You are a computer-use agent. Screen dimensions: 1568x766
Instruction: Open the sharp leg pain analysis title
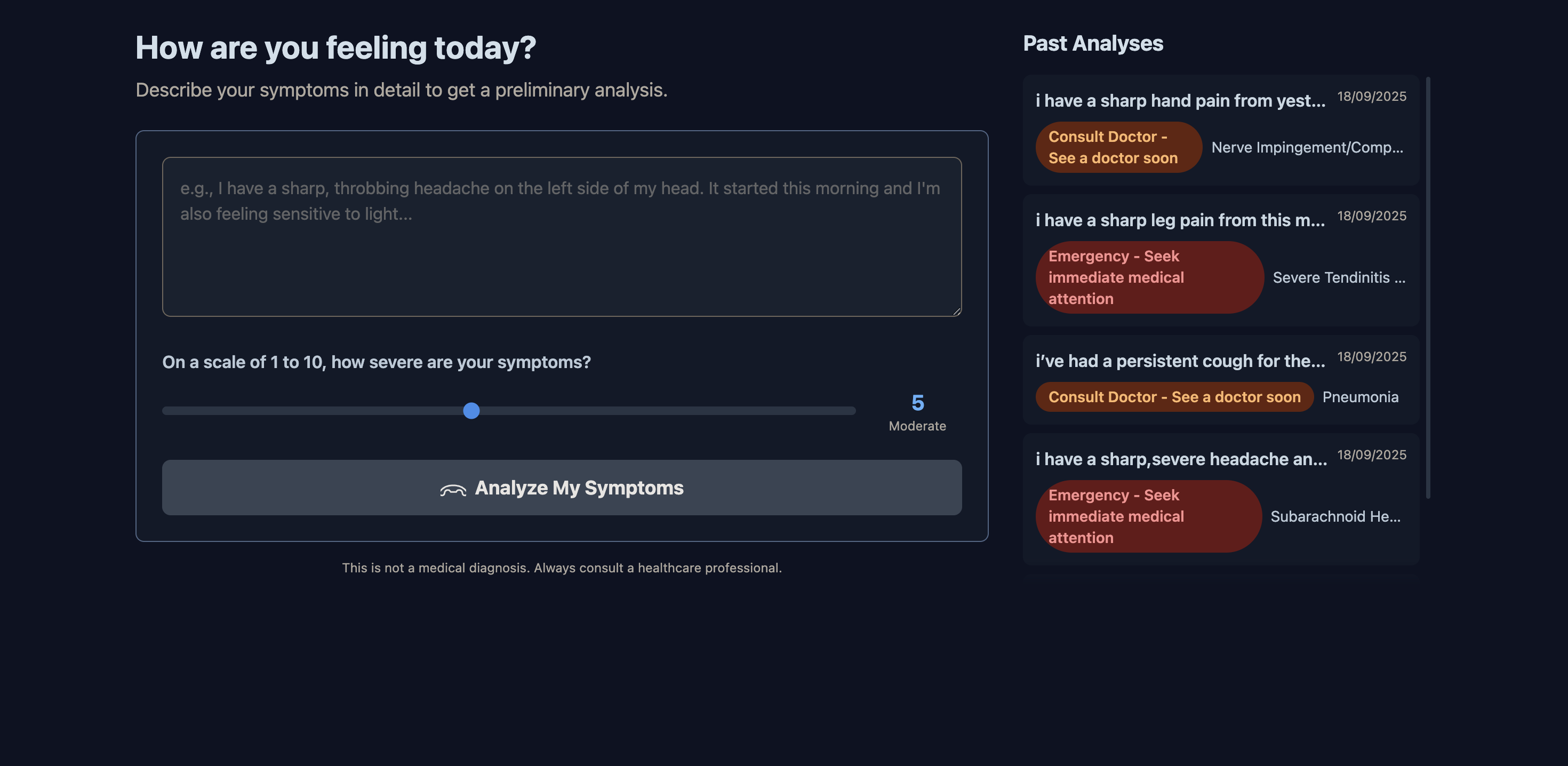pos(1180,220)
